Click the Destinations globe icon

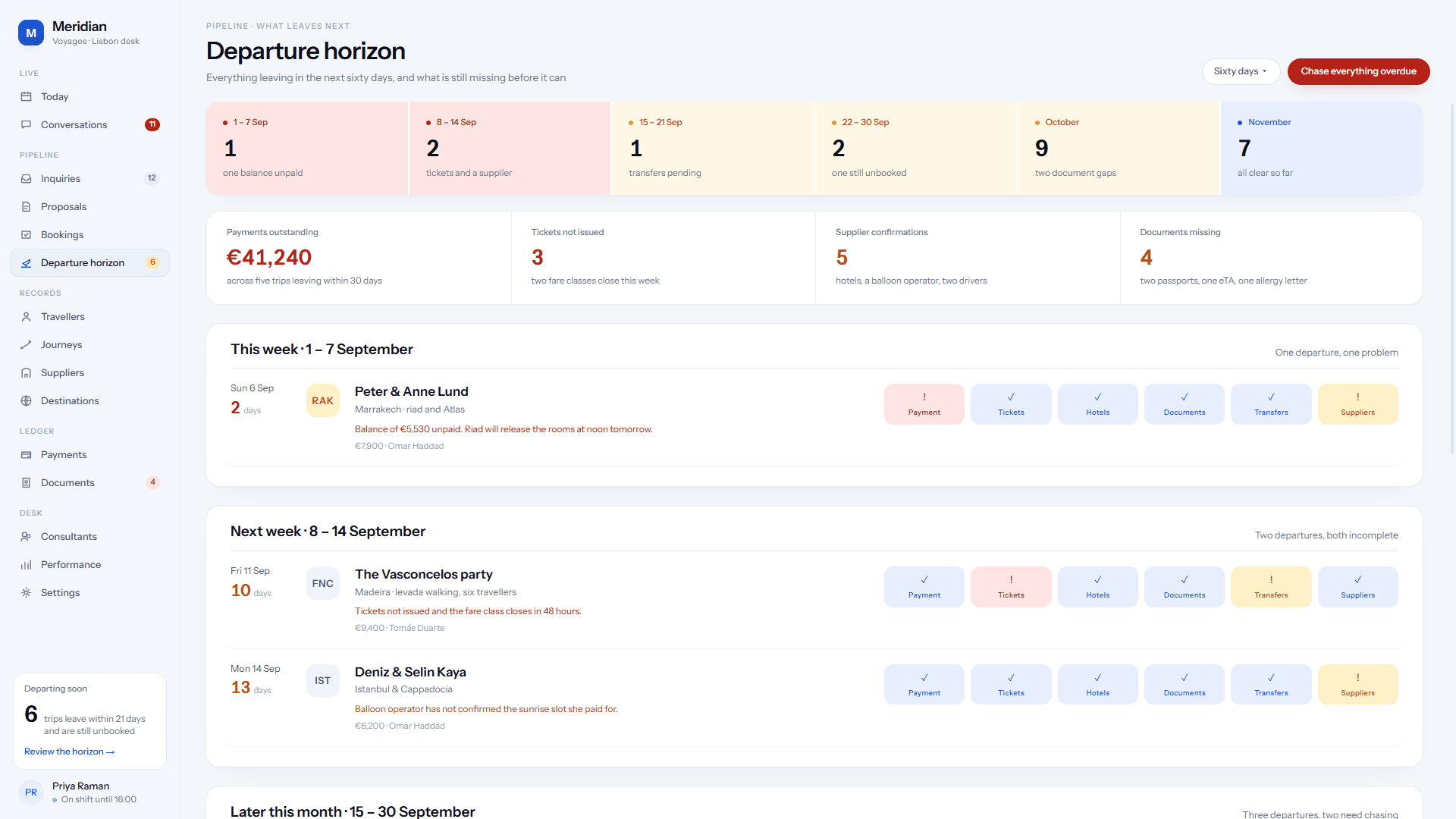point(26,401)
